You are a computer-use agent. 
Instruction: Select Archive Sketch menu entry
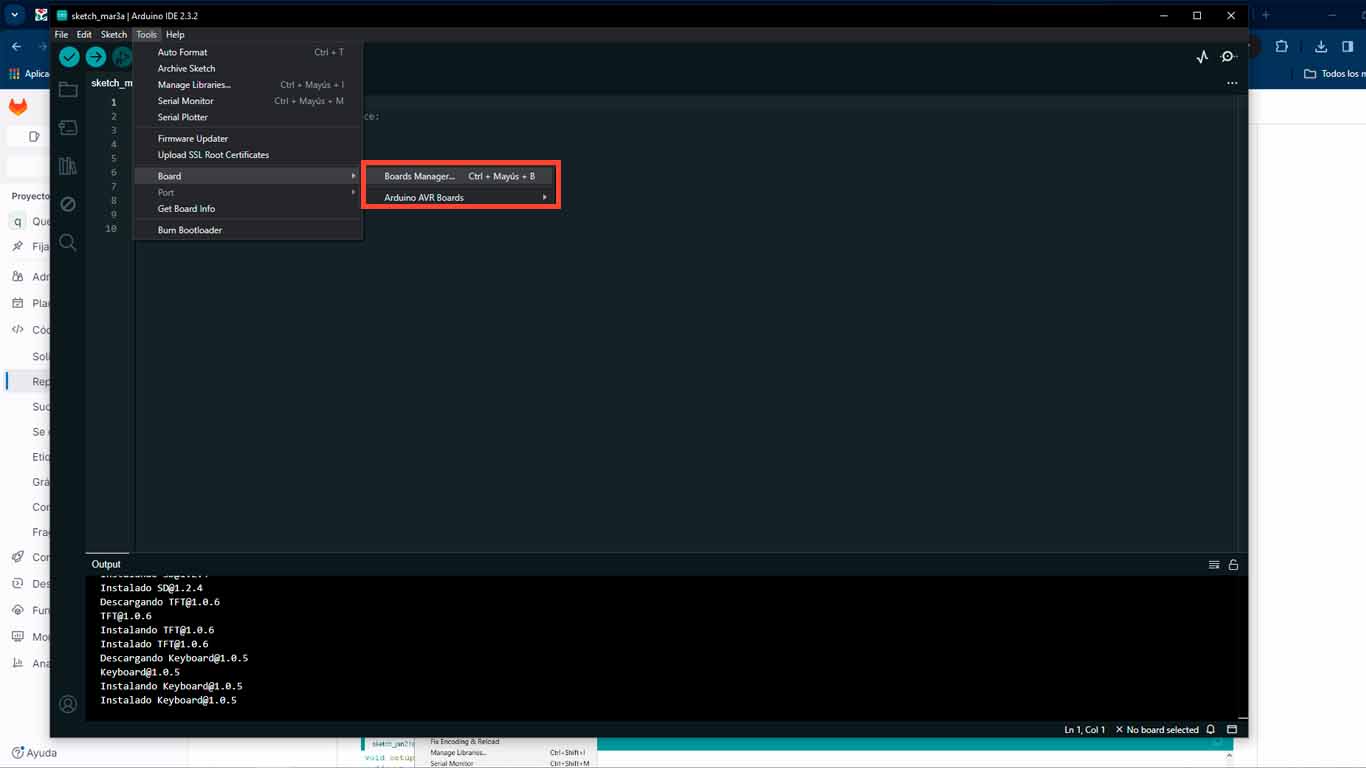click(x=247, y=68)
